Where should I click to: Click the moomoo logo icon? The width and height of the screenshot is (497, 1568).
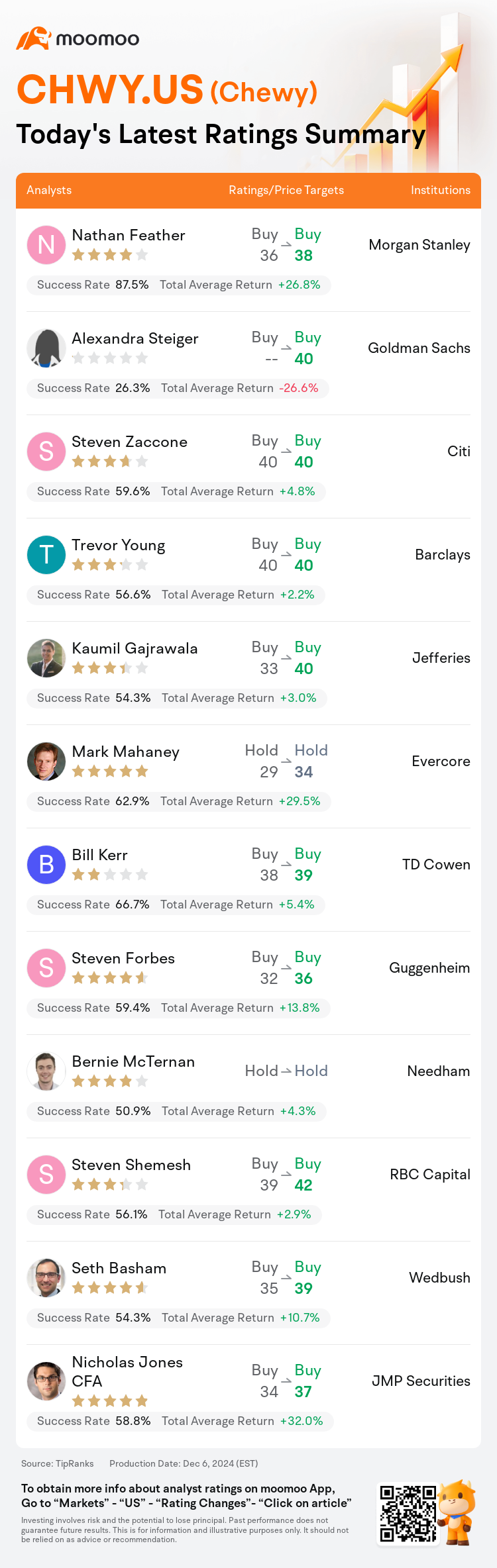[33, 38]
